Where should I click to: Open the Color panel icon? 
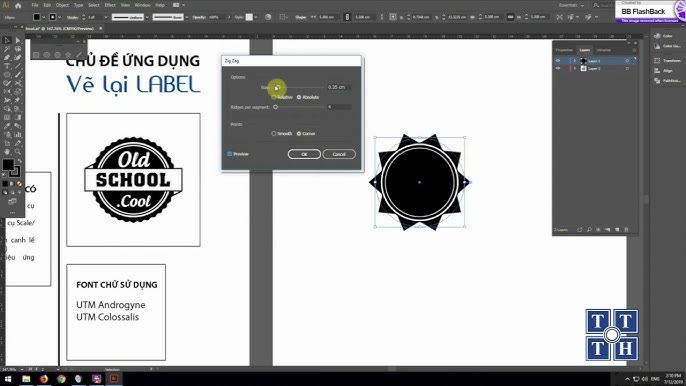(x=657, y=36)
